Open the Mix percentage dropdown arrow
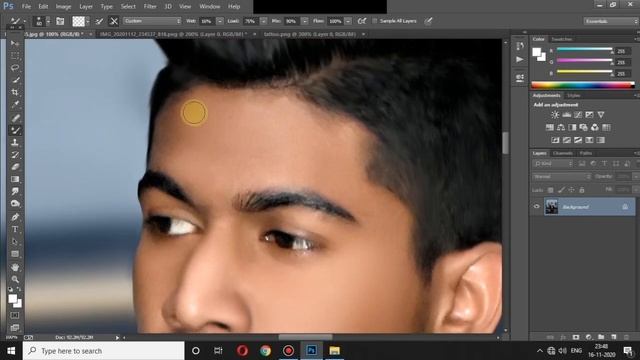 pyautogui.click(x=304, y=21)
